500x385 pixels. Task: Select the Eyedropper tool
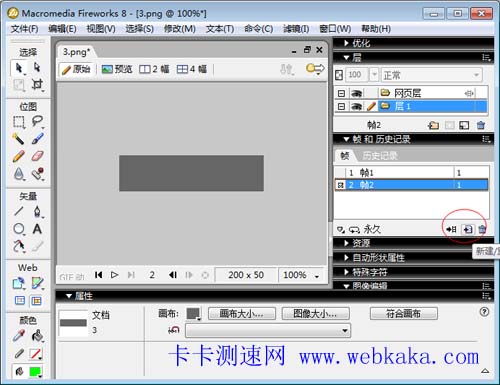tap(19, 336)
